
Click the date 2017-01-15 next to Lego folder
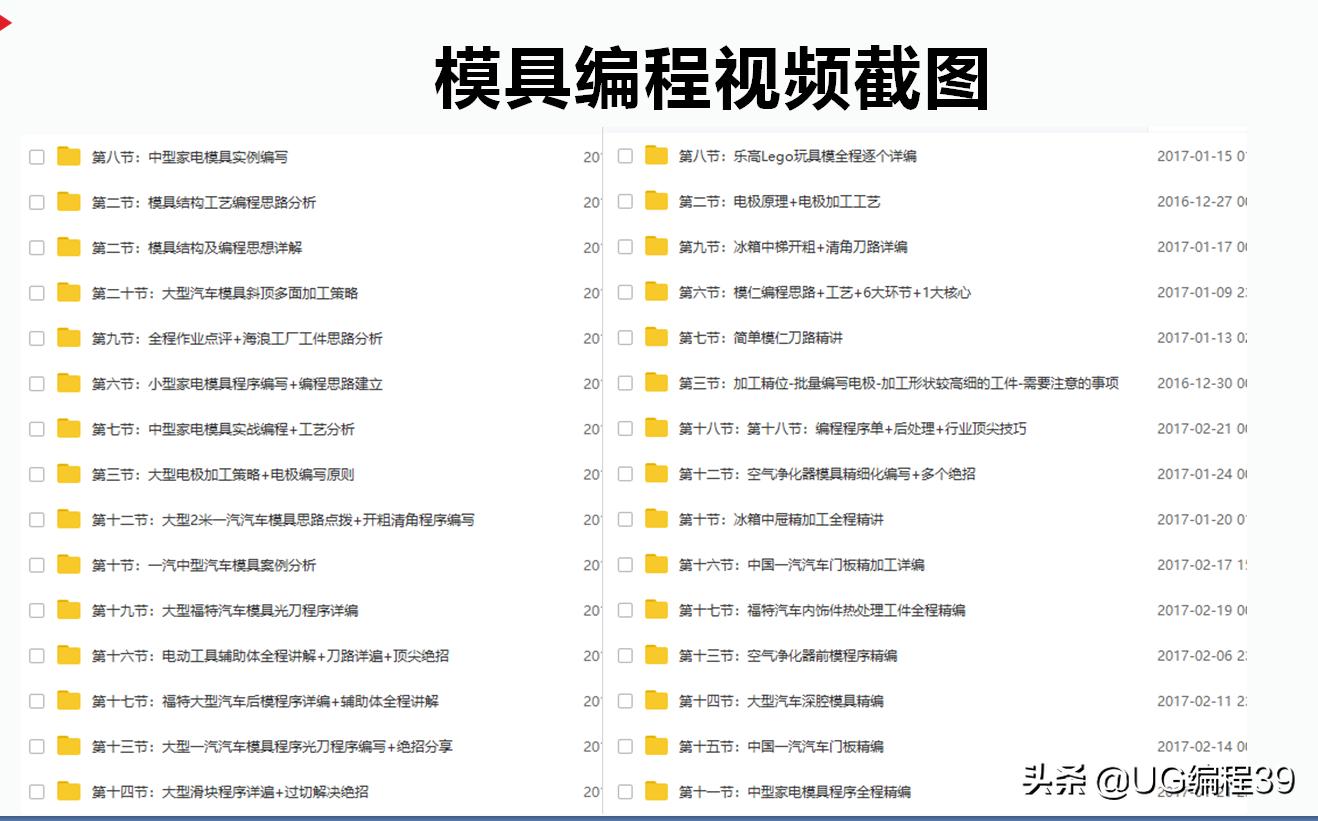1198,156
